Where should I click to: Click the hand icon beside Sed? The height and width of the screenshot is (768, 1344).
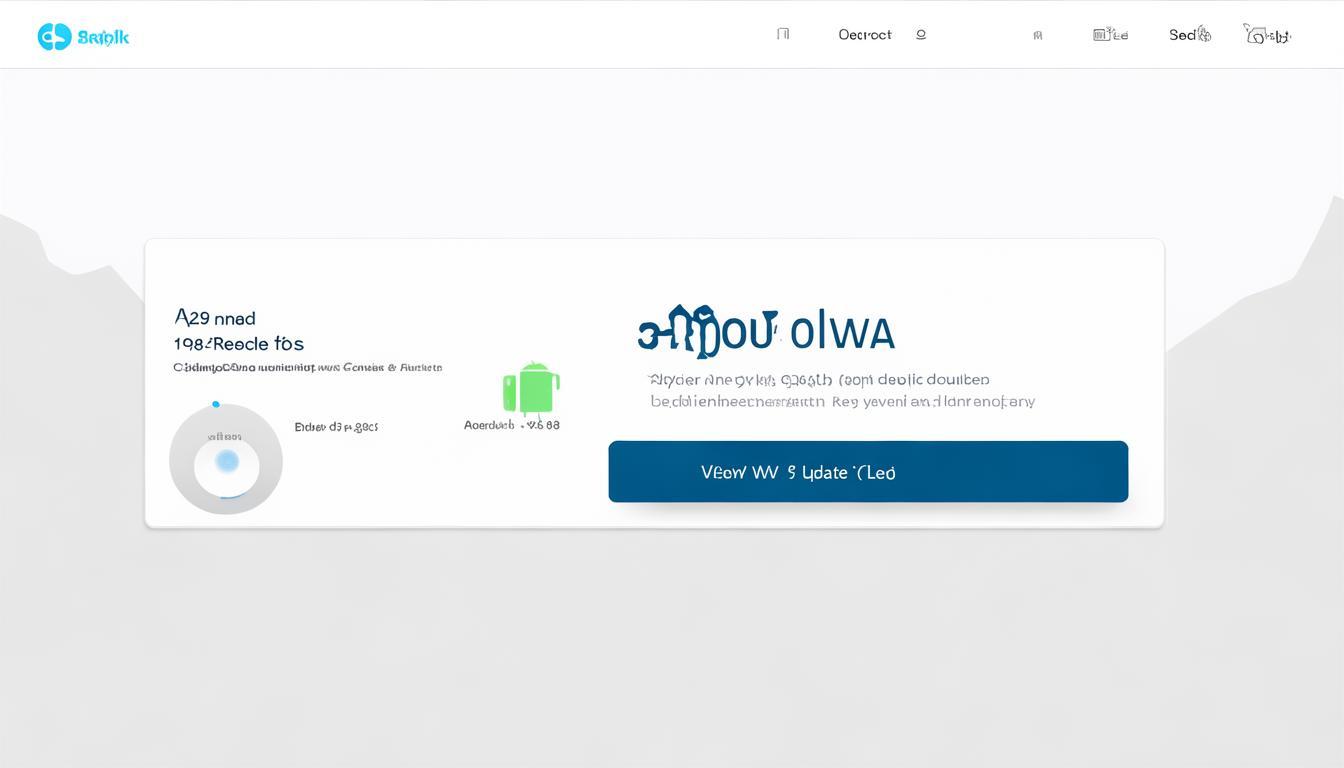coord(1204,35)
